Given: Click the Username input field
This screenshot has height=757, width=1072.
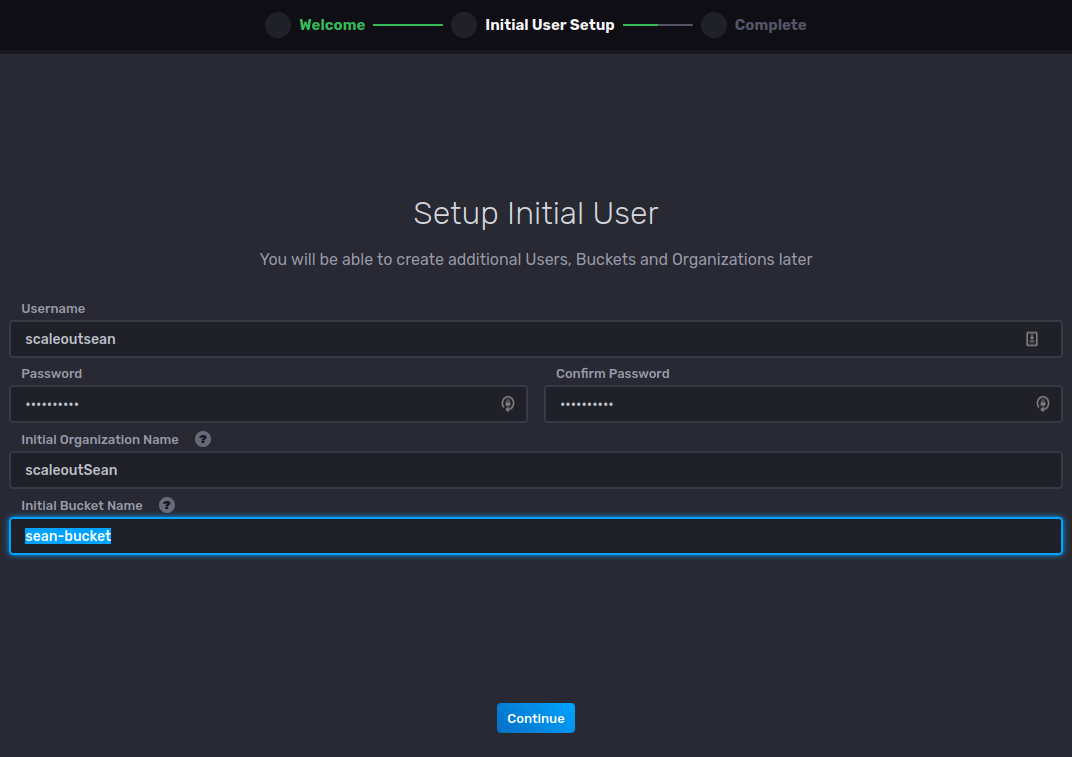Looking at the screenshot, I should pos(535,339).
